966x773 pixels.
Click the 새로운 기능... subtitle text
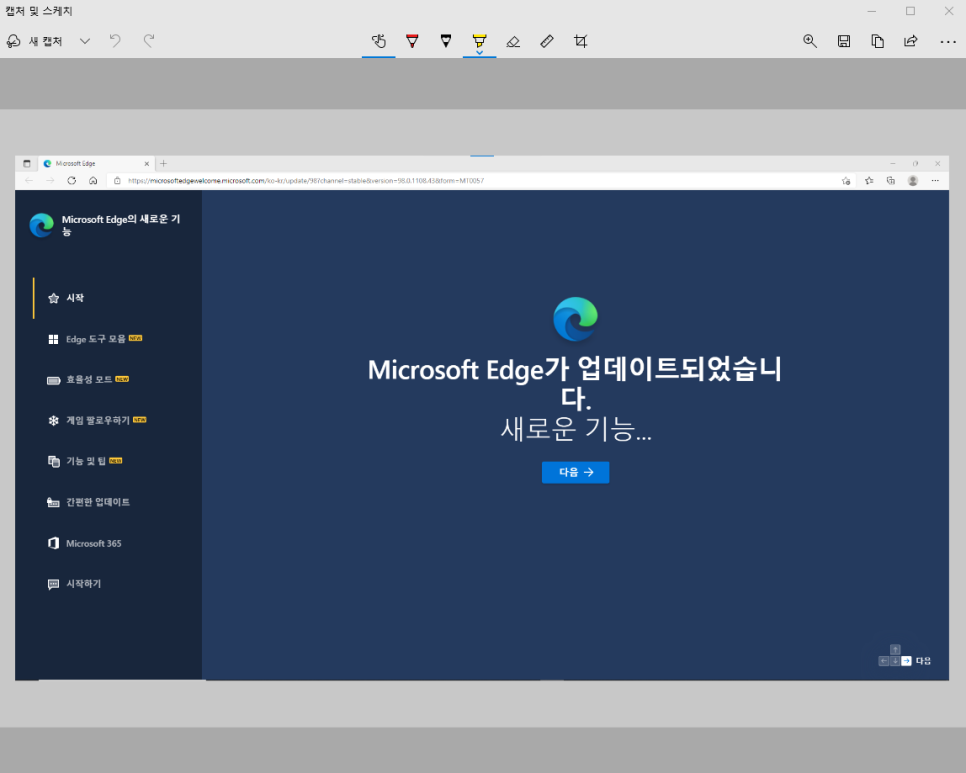click(x=575, y=429)
